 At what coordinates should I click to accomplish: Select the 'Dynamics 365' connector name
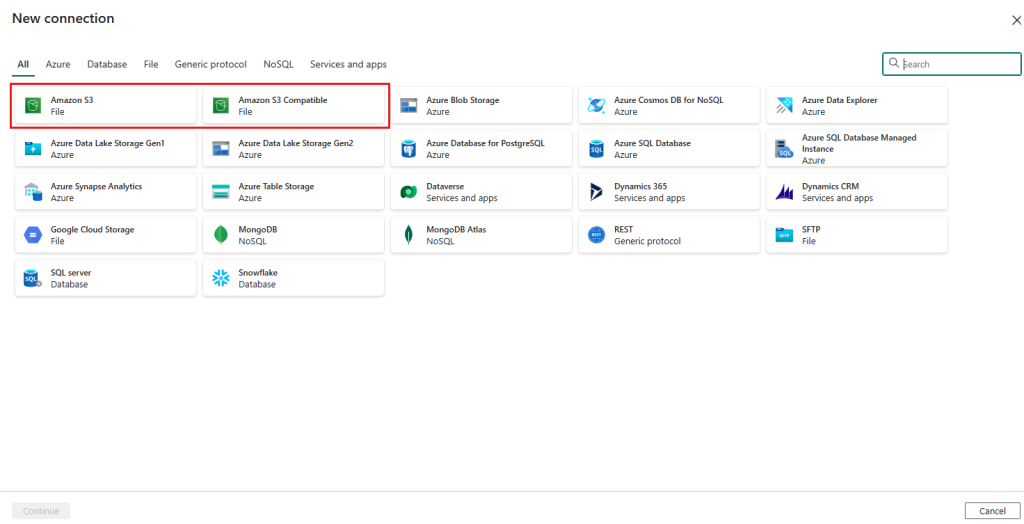640,186
